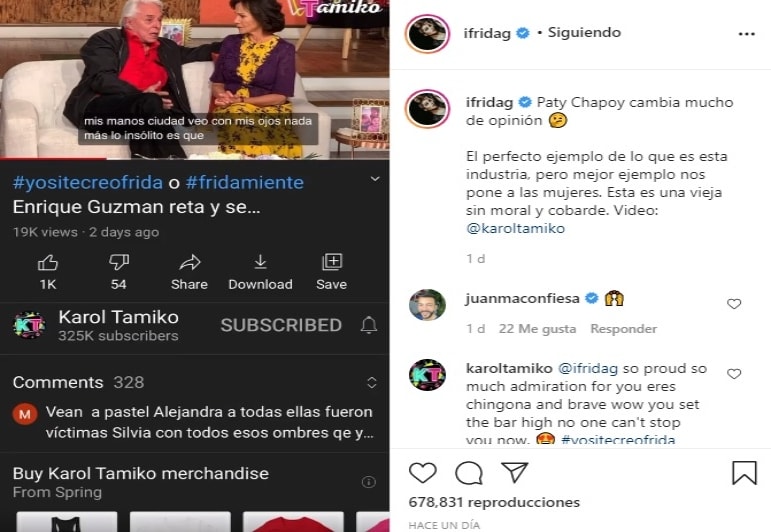Download the Enrique Guzman video
This screenshot has width=771, height=532.
point(260,272)
